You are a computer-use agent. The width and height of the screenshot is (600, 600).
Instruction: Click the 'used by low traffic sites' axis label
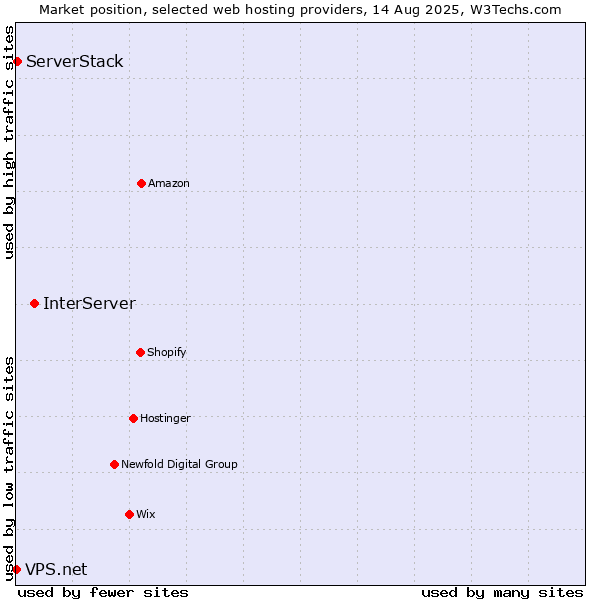(x=8, y=469)
